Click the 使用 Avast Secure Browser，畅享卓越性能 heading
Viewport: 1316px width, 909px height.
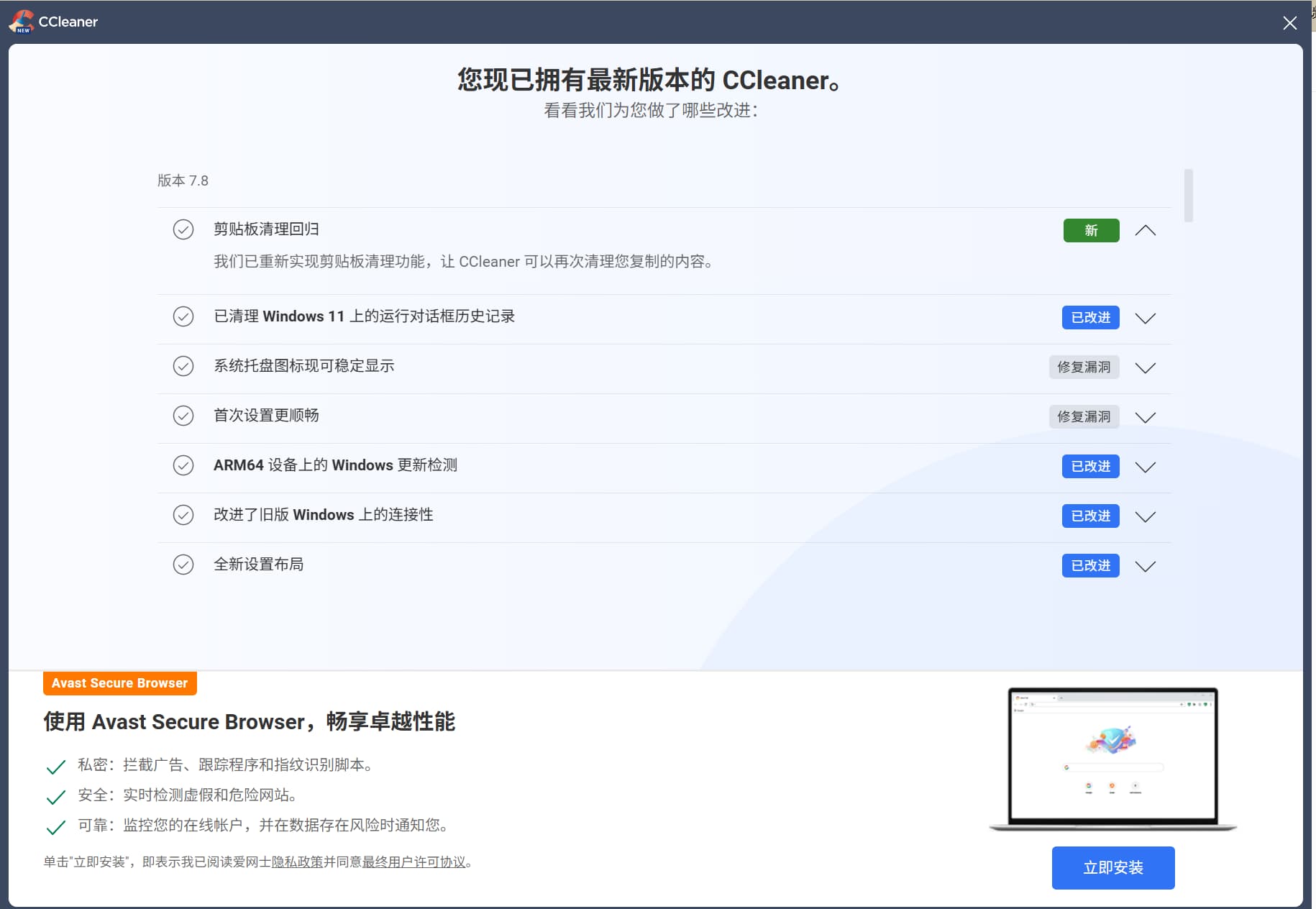(249, 721)
